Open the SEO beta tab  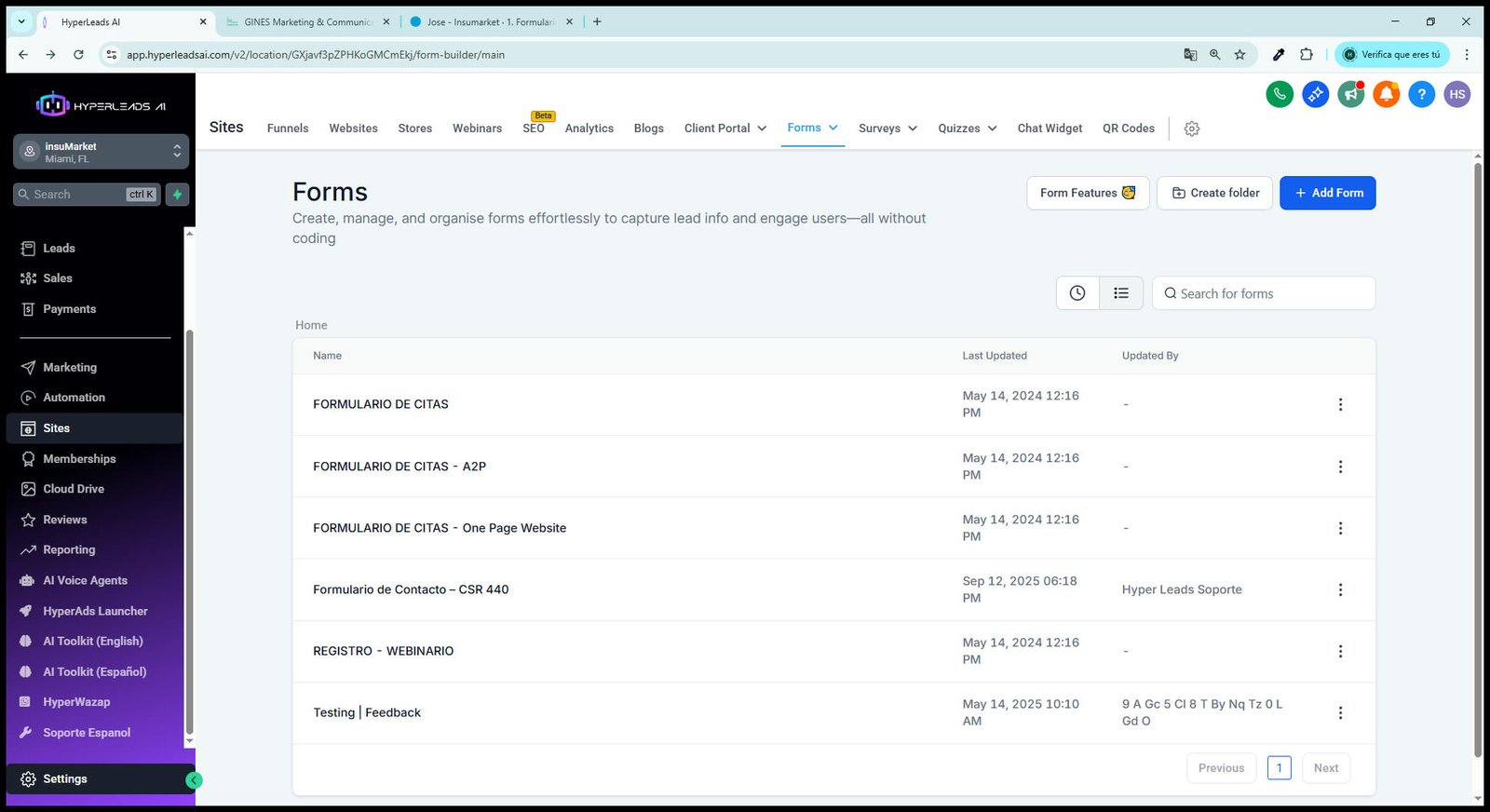click(x=534, y=129)
